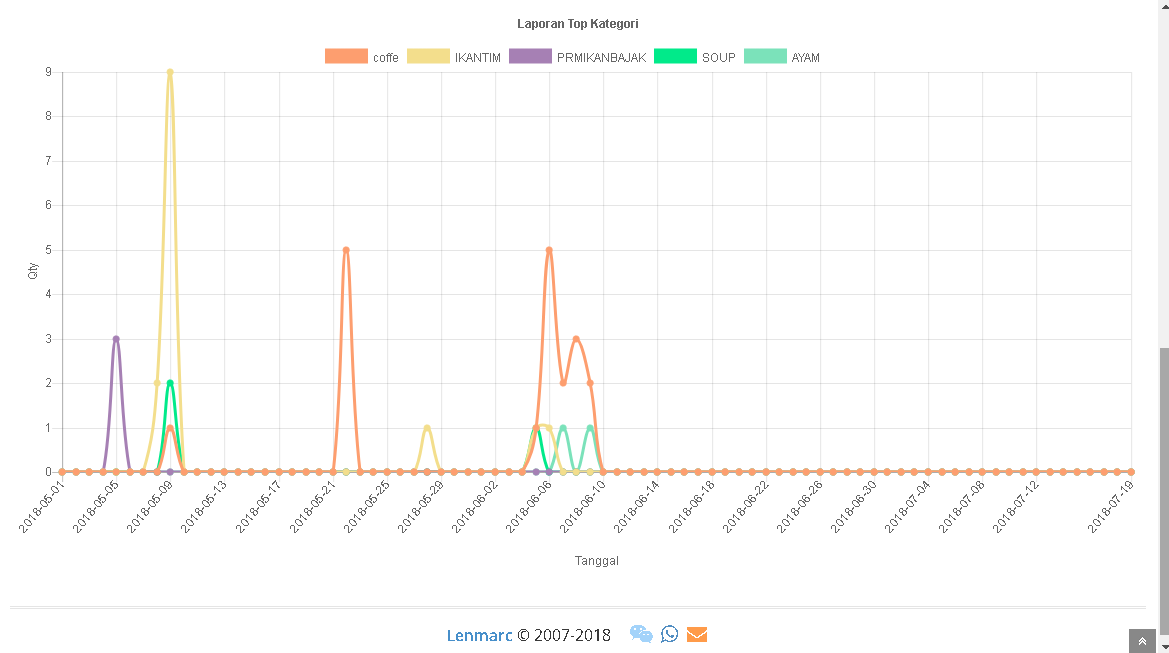Click the WeChat chat icon in footer
The width and height of the screenshot is (1169, 653).
pyautogui.click(x=641, y=634)
